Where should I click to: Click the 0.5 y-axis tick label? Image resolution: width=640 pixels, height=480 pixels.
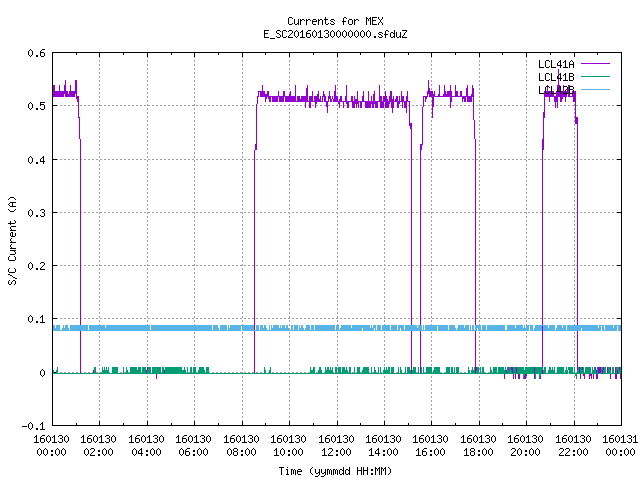coord(36,106)
